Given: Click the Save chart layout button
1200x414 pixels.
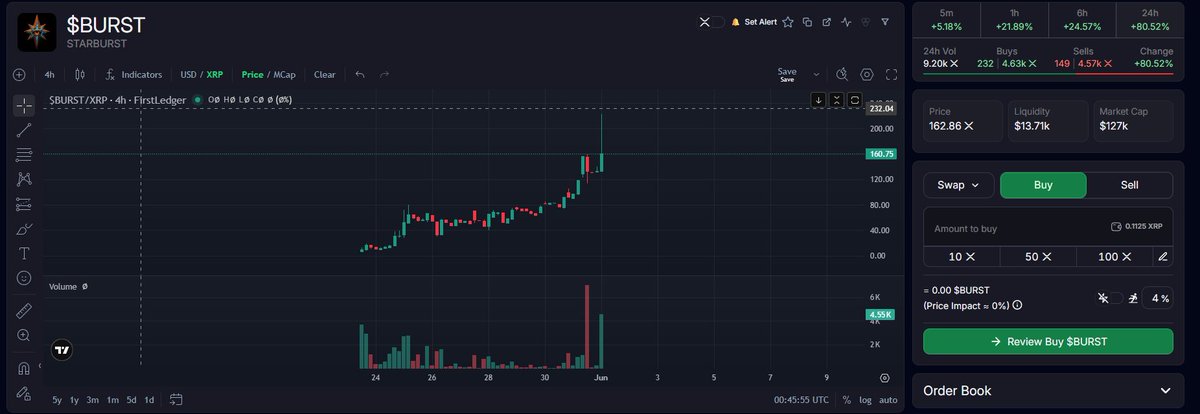Looking at the screenshot, I should click(x=787, y=74).
